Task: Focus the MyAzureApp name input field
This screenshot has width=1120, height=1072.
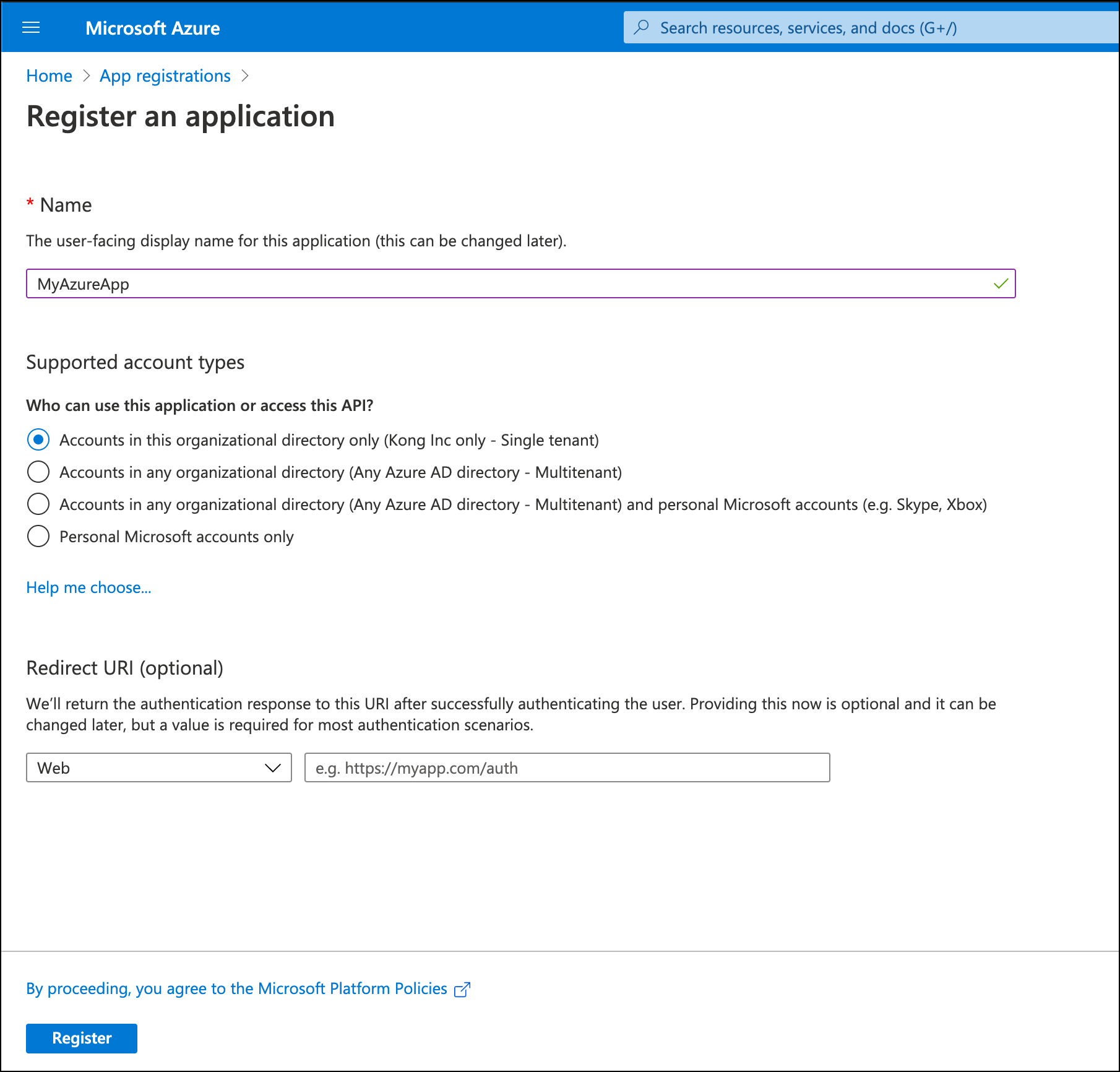Action: pos(521,284)
